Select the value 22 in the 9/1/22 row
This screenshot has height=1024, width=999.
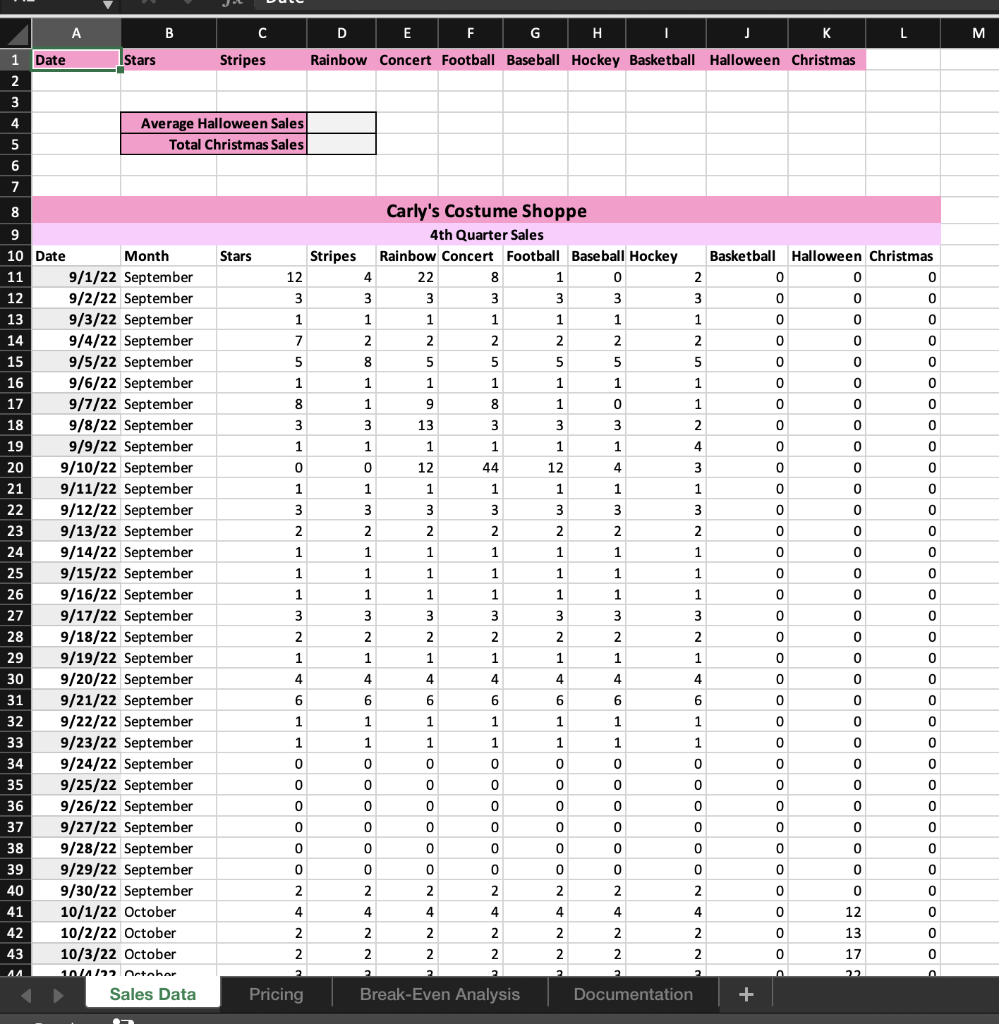click(407, 277)
